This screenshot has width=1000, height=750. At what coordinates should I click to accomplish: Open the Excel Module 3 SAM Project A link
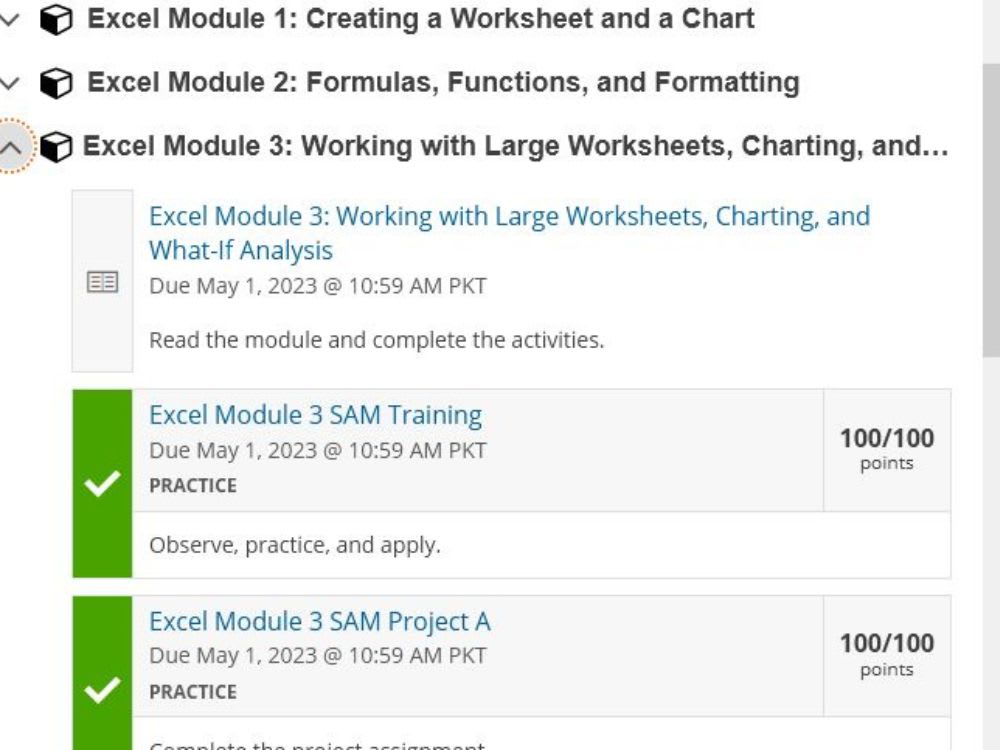(320, 621)
